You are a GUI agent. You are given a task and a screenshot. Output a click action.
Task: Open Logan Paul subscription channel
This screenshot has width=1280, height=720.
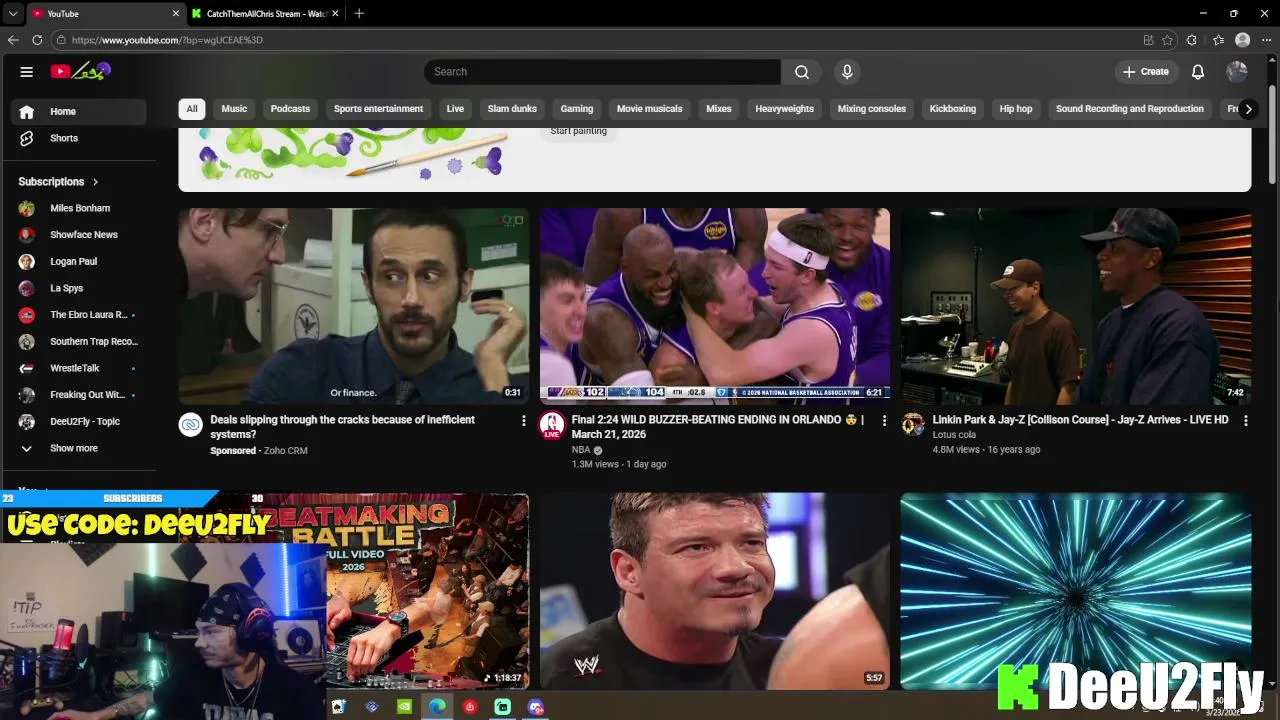79,262
